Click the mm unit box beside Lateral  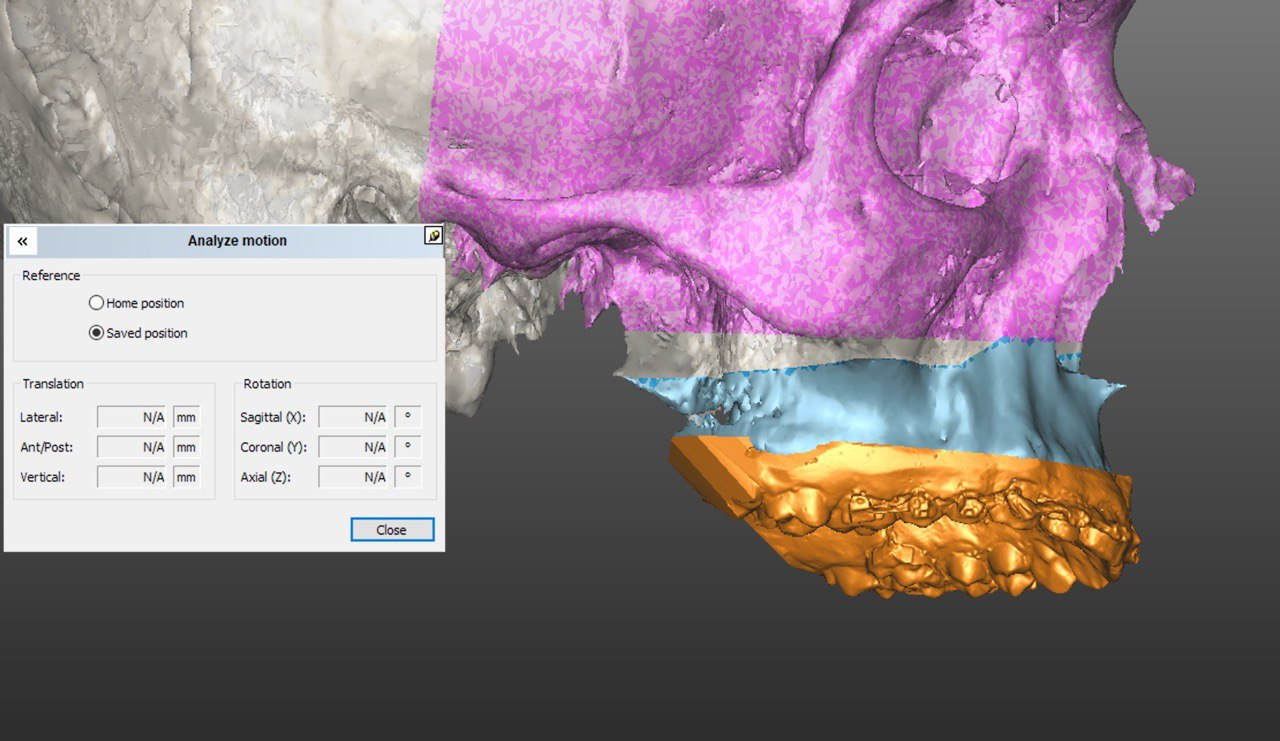coord(186,417)
